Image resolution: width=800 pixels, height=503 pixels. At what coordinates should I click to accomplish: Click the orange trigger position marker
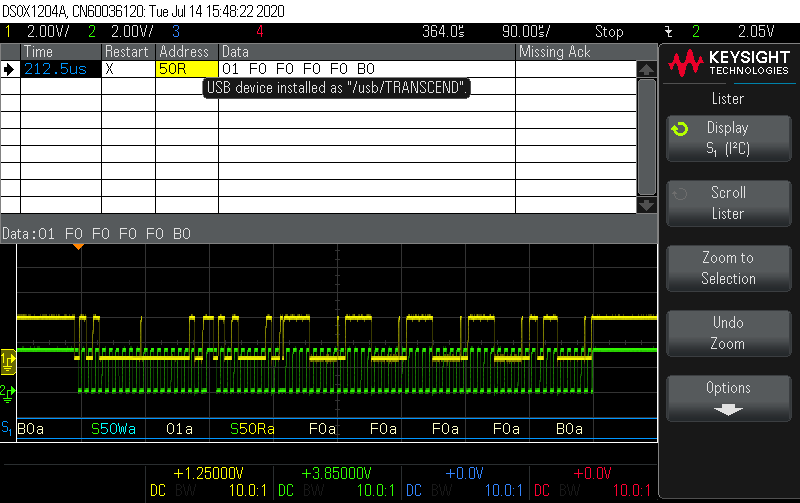click(x=78, y=247)
